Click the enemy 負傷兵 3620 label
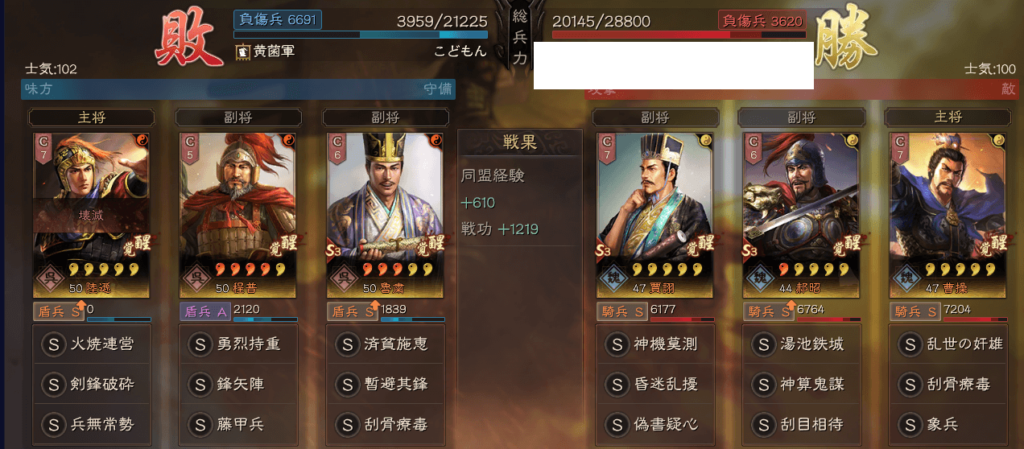Image resolution: width=1024 pixels, height=449 pixels. (x=761, y=20)
